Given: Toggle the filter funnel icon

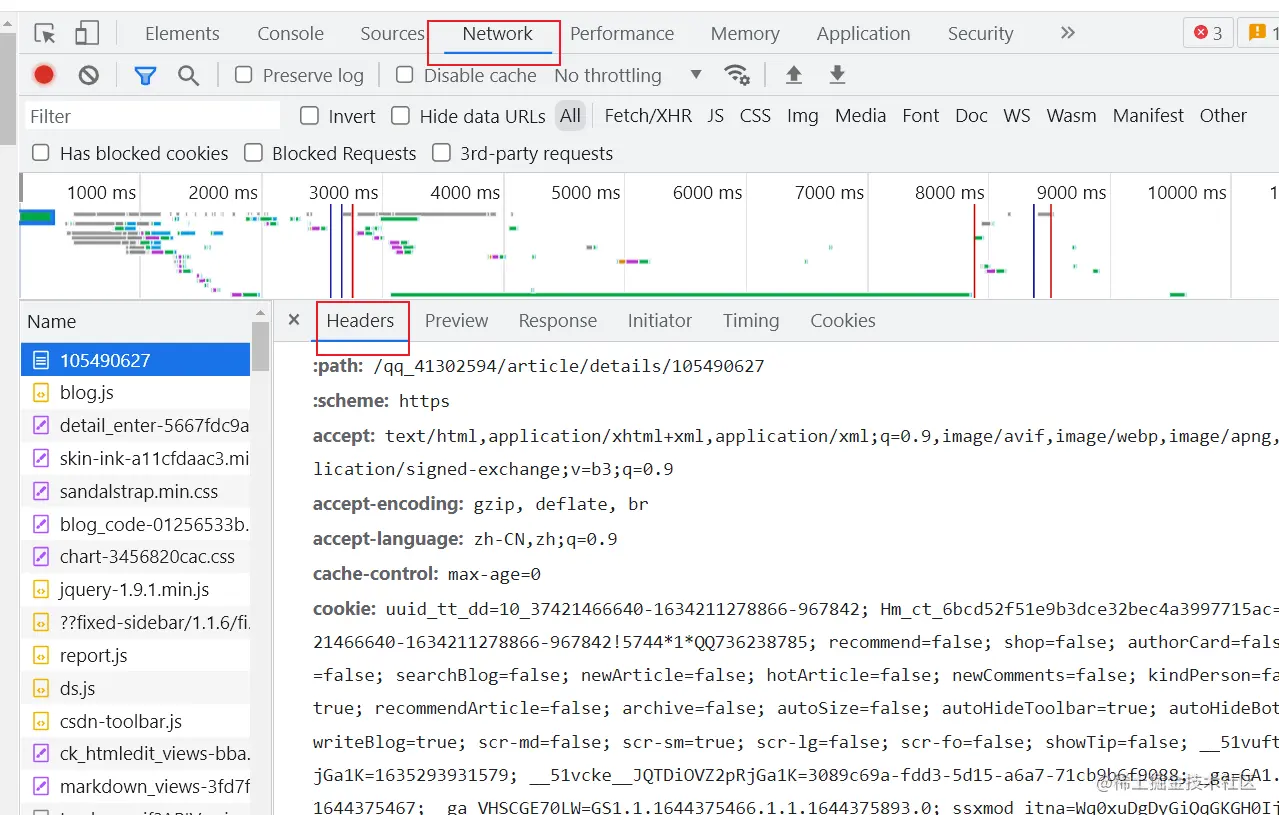Looking at the screenshot, I should click(146, 75).
